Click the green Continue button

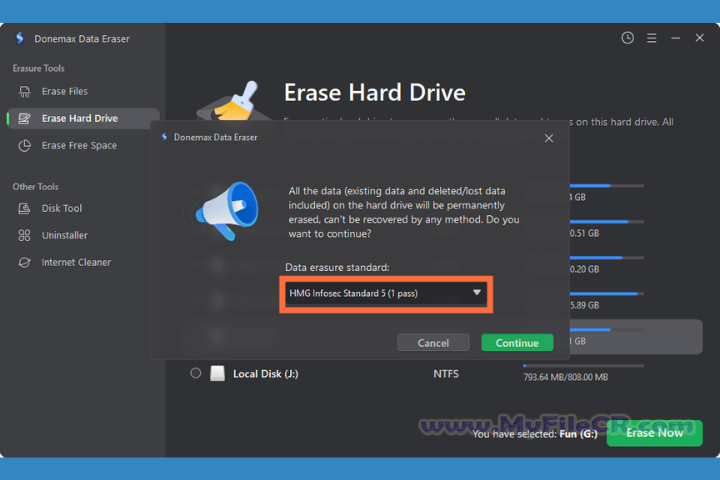tap(517, 343)
